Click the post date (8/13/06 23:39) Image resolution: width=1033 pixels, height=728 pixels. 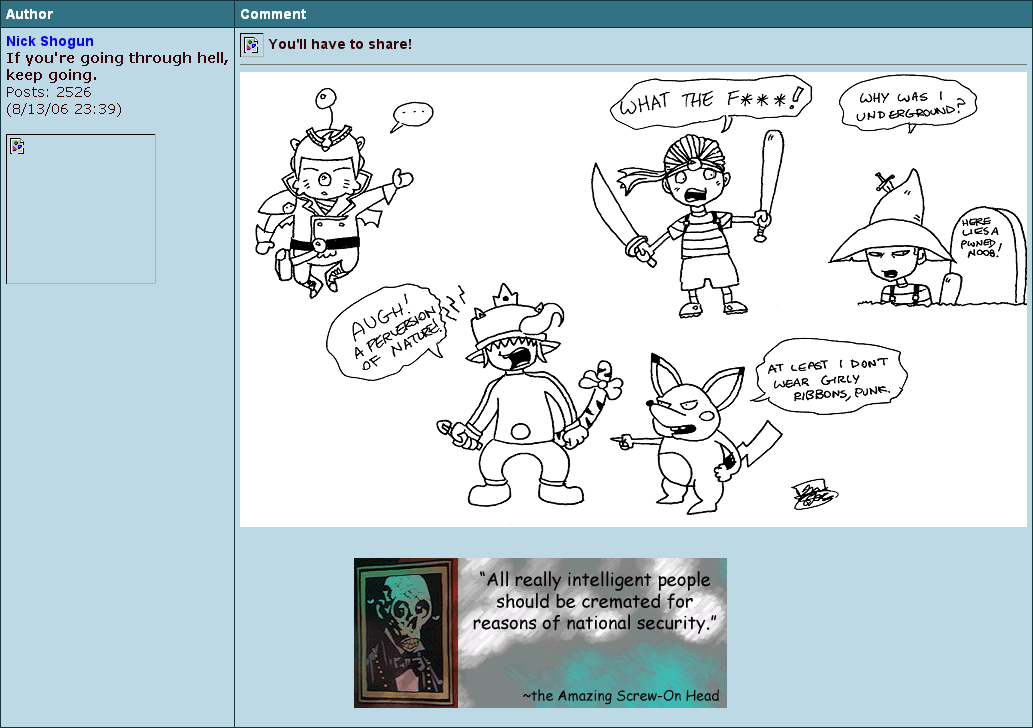click(x=64, y=109)
